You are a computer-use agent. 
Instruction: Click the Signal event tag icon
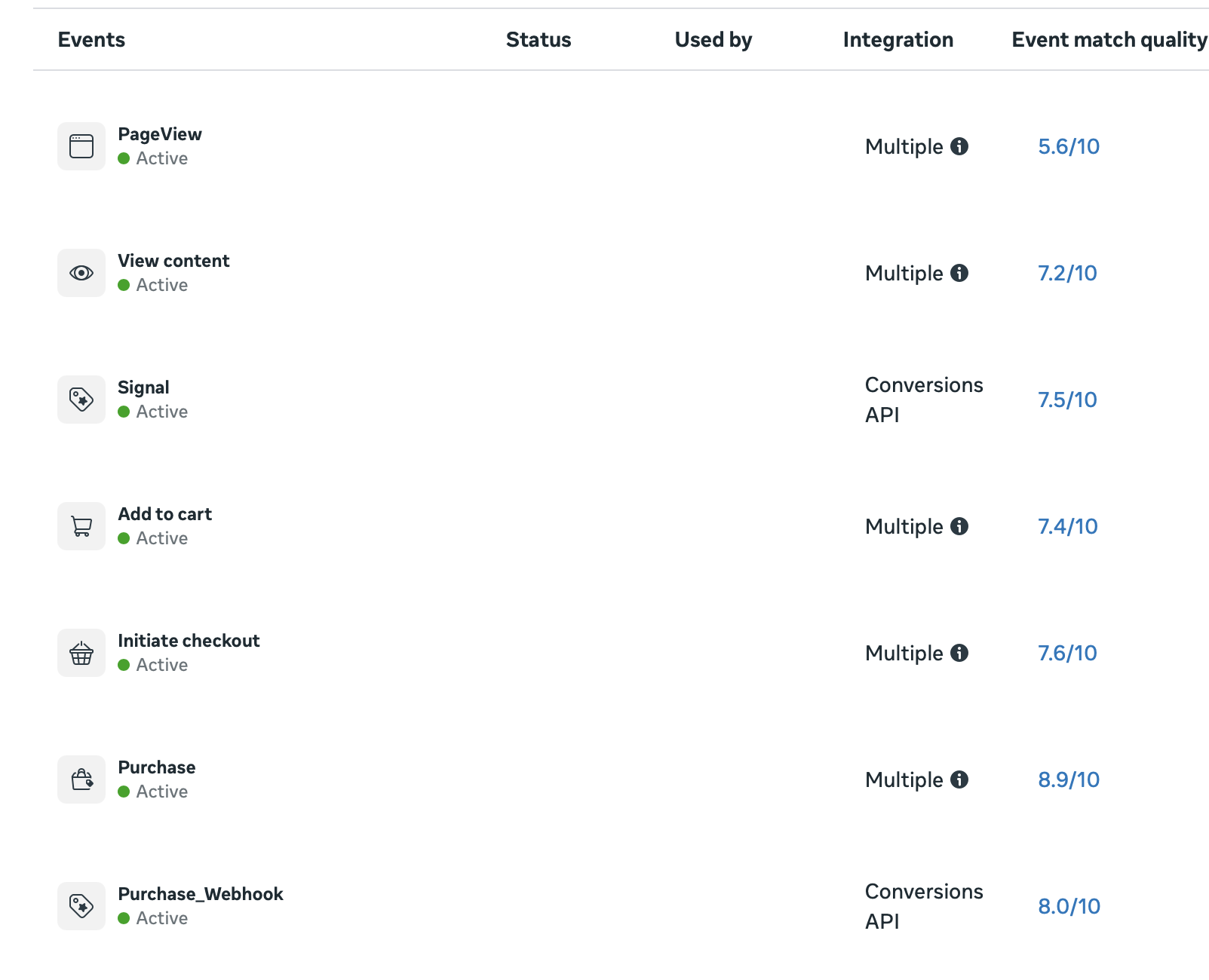(81, 400)
